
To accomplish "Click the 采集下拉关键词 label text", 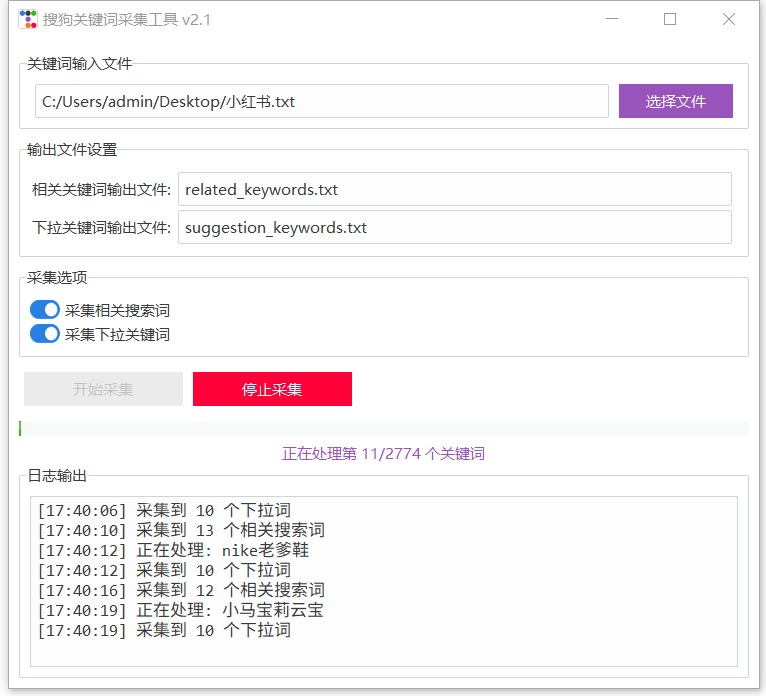I will tap(117, 335).
